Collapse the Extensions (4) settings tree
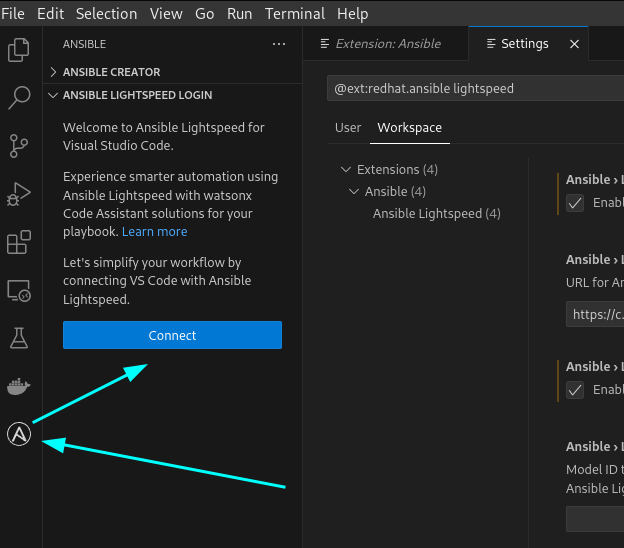The width and height of the screenshot is (624, 548). pos(346,170)
